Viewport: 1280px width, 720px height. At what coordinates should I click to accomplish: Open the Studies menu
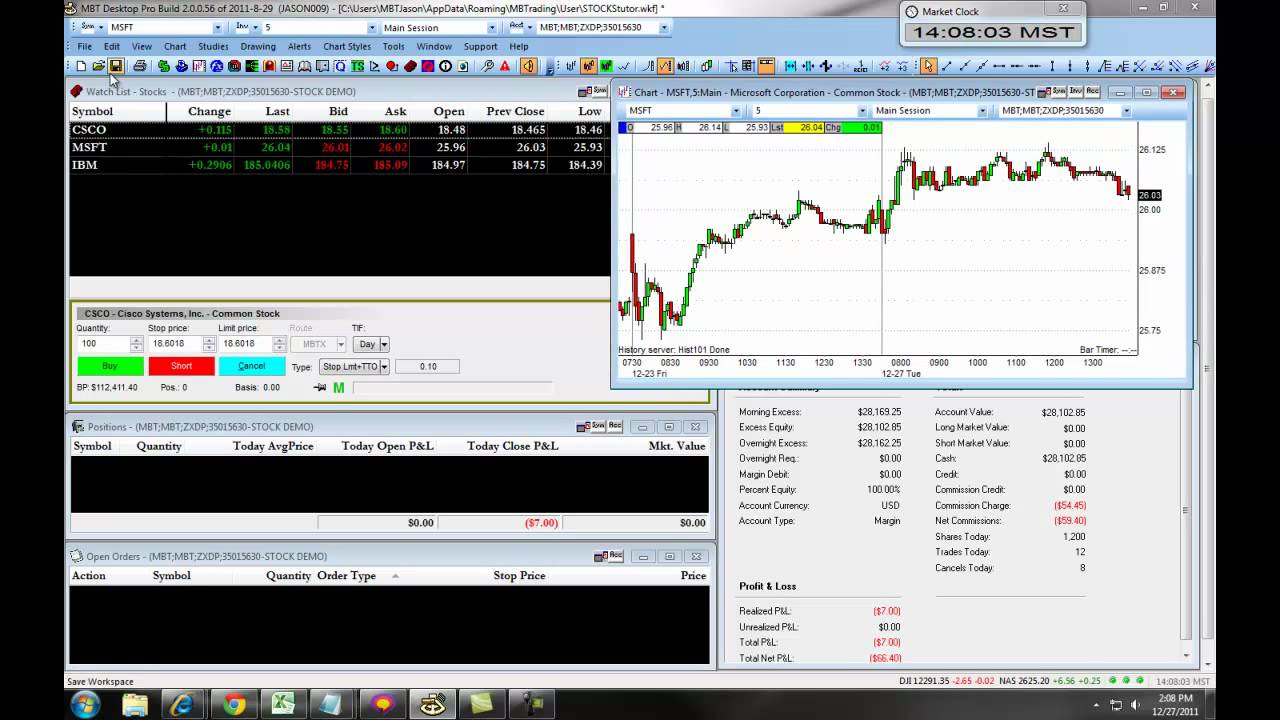click(x=213, y=46)
